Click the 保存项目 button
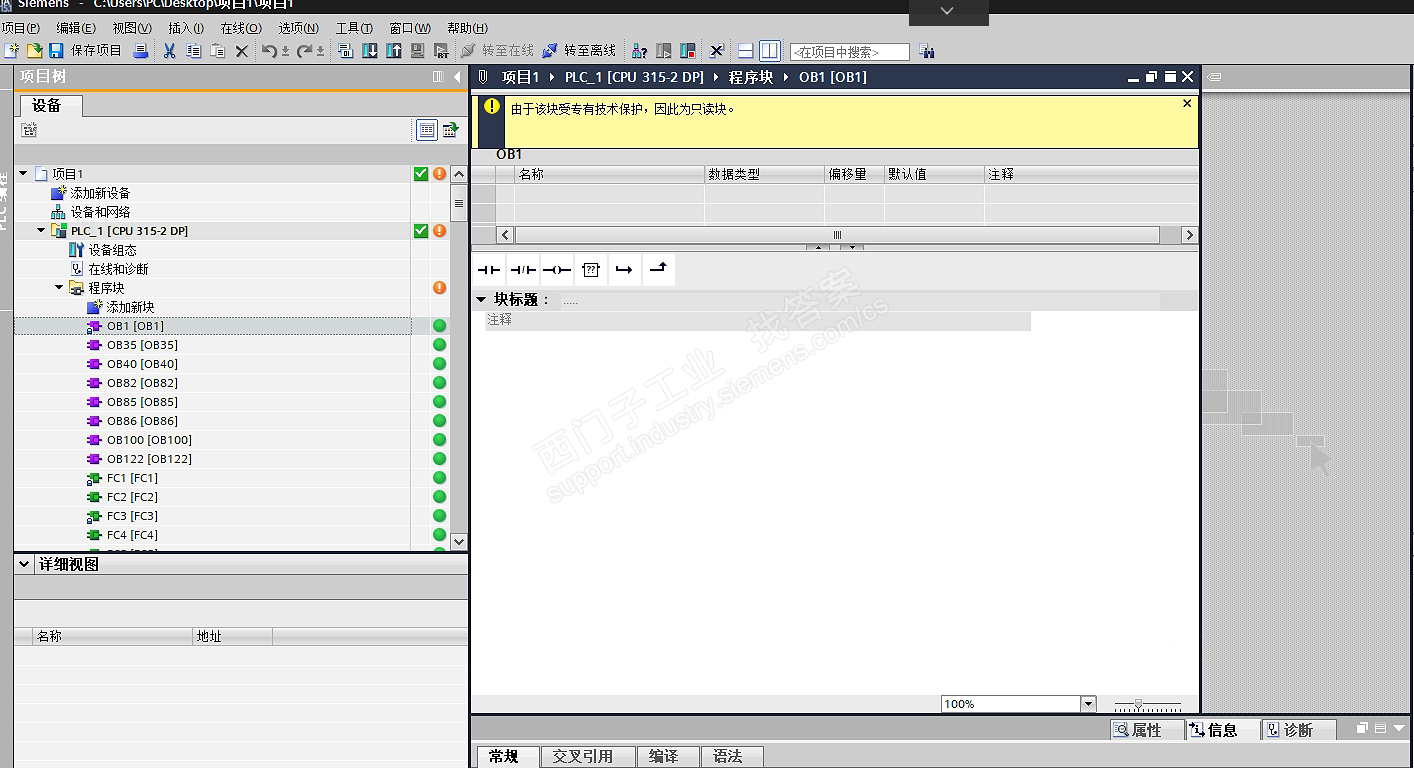 click(96, 50)
